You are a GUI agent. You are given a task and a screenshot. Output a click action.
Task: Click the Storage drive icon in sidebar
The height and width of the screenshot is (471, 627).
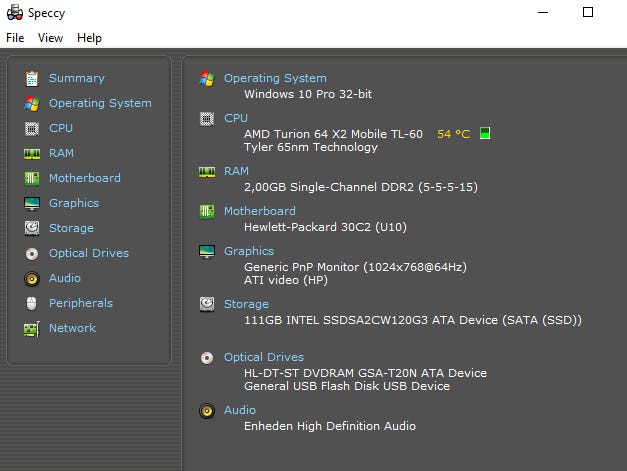coord(31,228)
